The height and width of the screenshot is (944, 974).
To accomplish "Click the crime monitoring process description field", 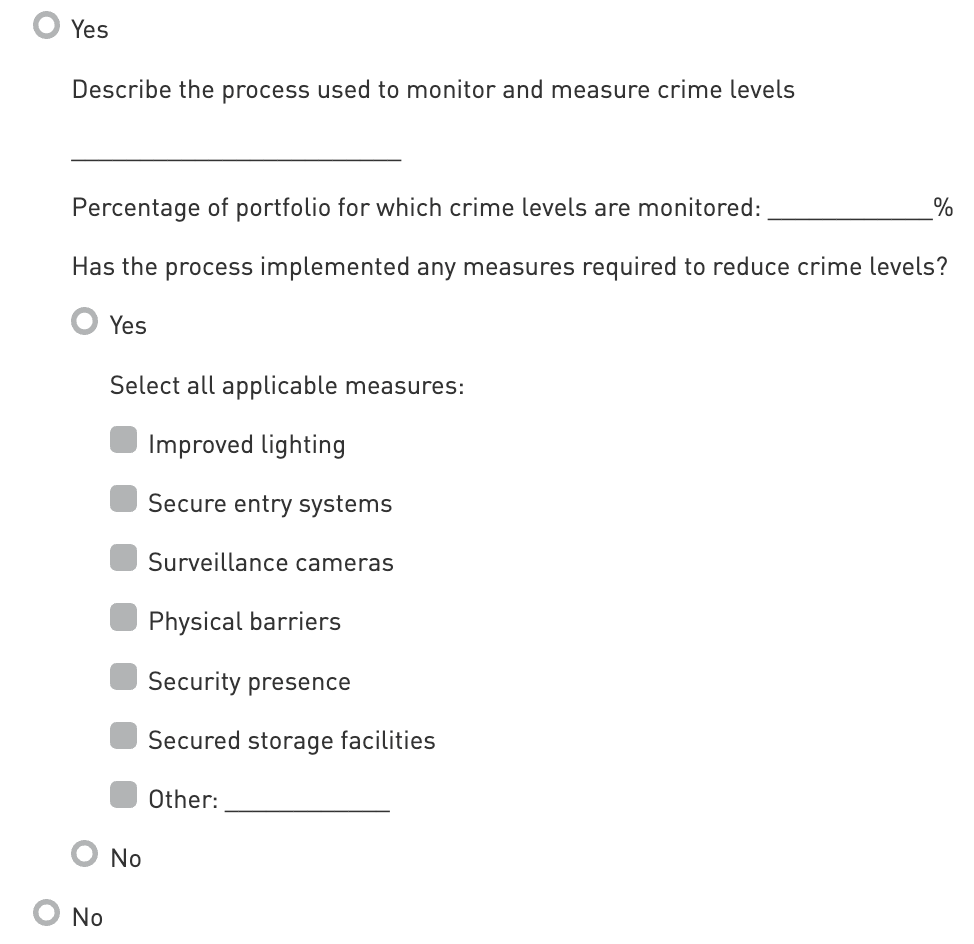I will click(x=236, y=148).
